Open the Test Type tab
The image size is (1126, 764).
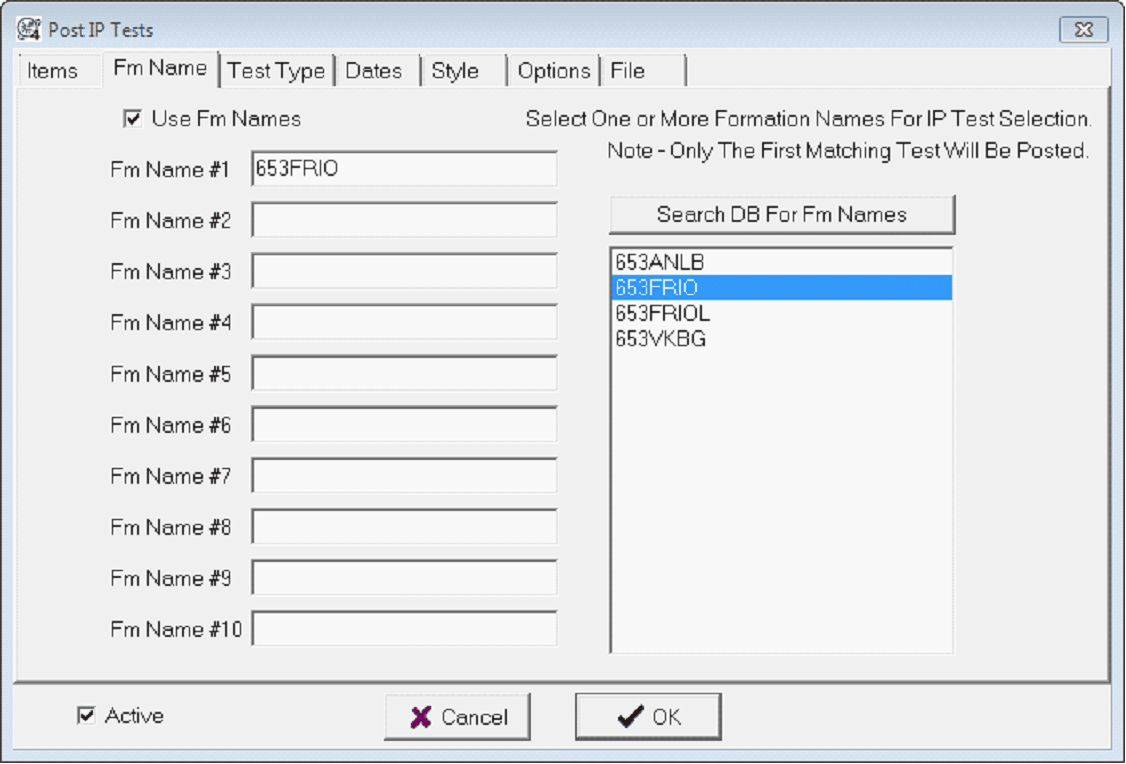pos(276,71)
